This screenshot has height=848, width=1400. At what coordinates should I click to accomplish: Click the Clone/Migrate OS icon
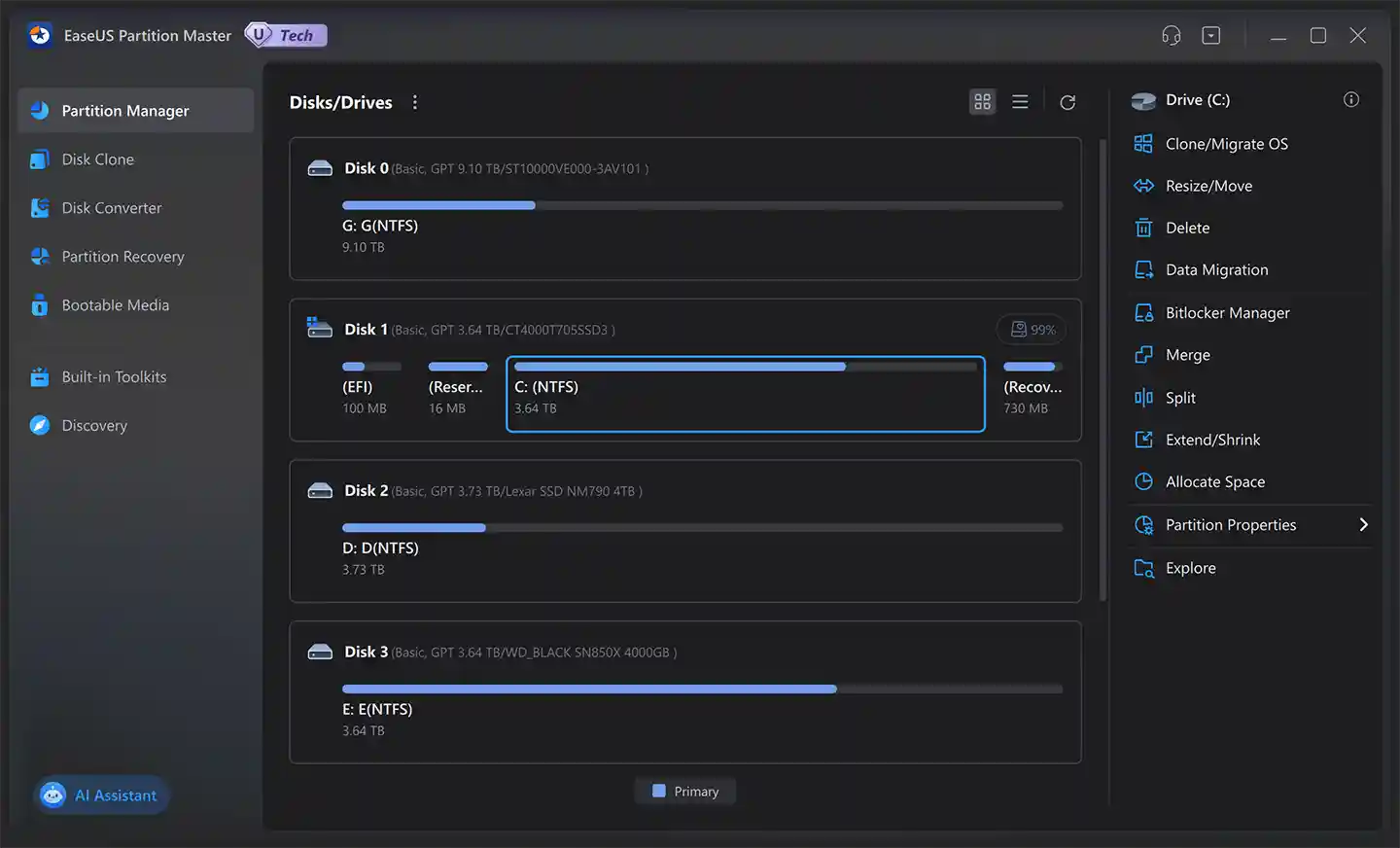coord(1143,144)
